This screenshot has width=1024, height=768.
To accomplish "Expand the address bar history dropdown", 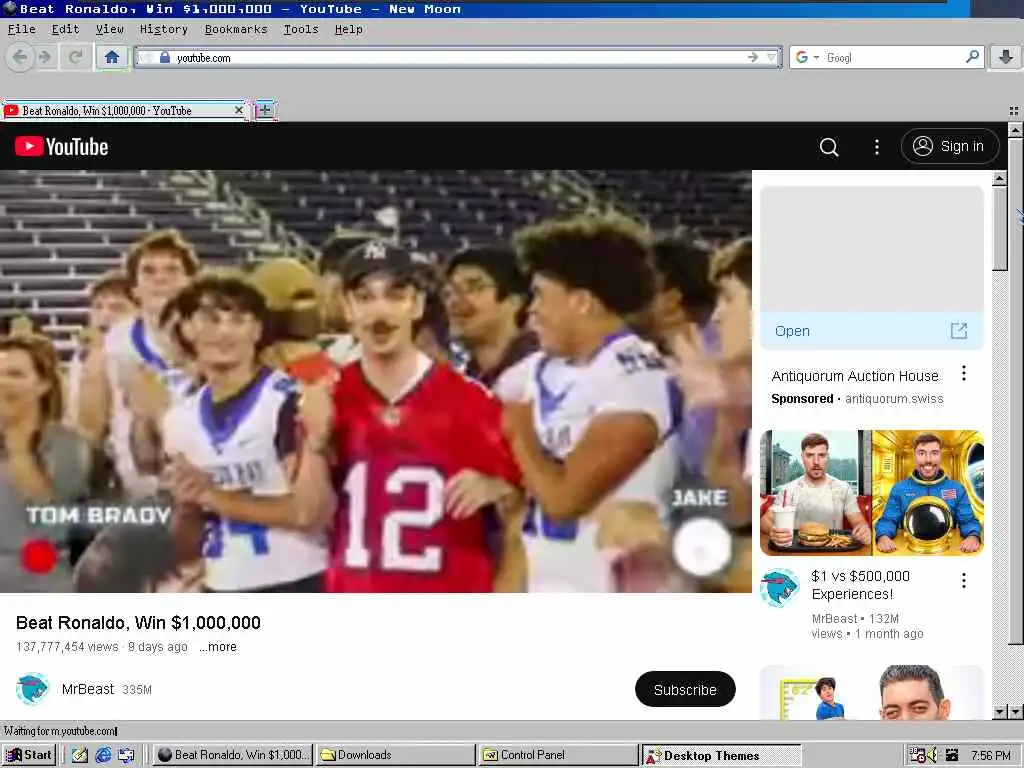I will pos(772,57).
